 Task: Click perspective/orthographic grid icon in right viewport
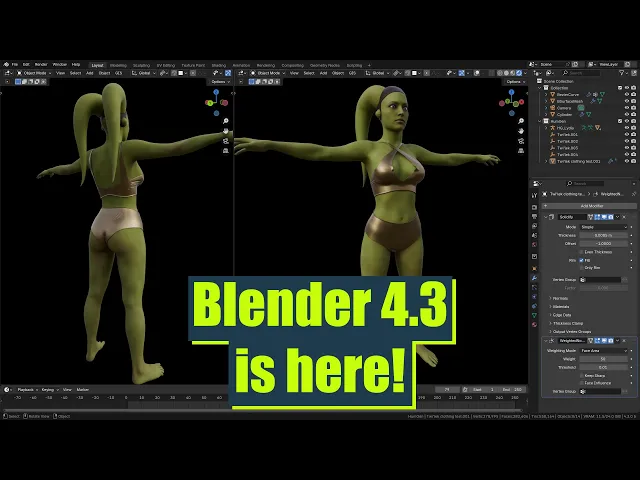521,151
